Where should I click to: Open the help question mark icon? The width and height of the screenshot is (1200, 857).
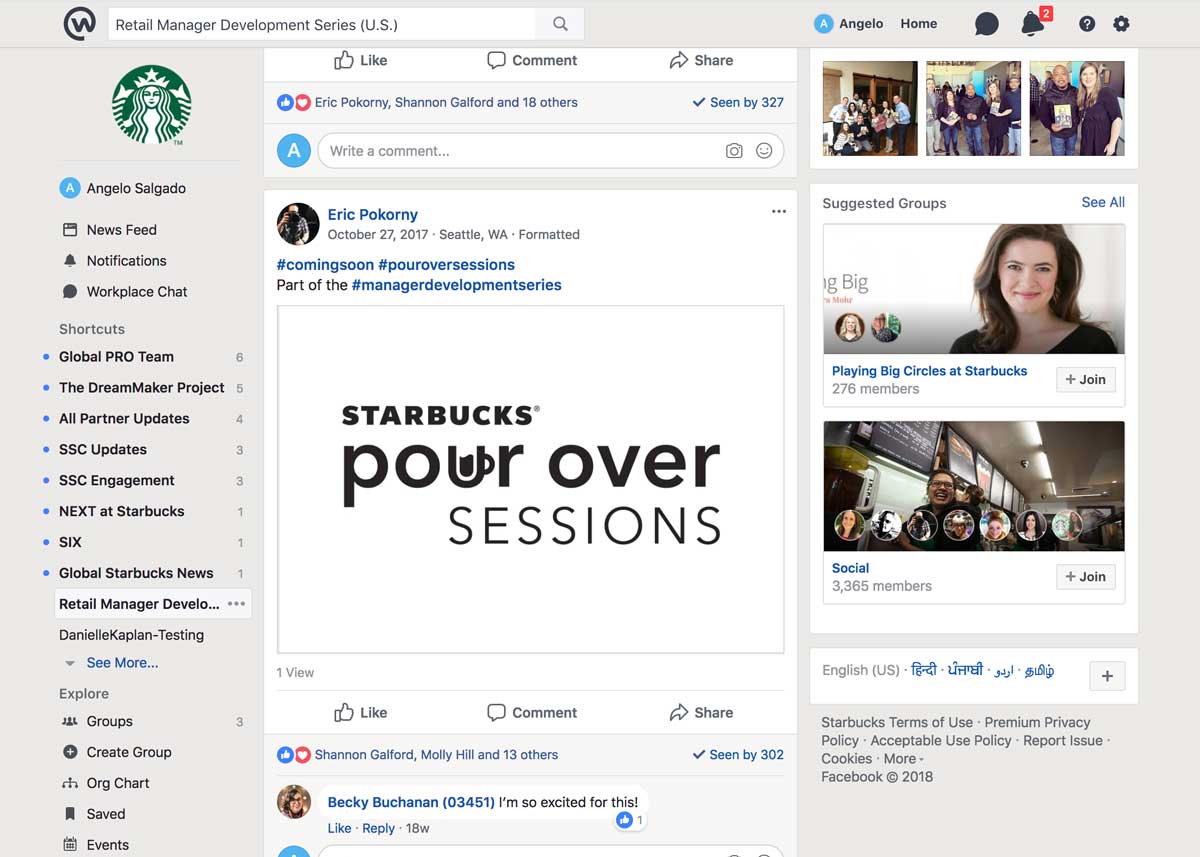(1087, 24)
